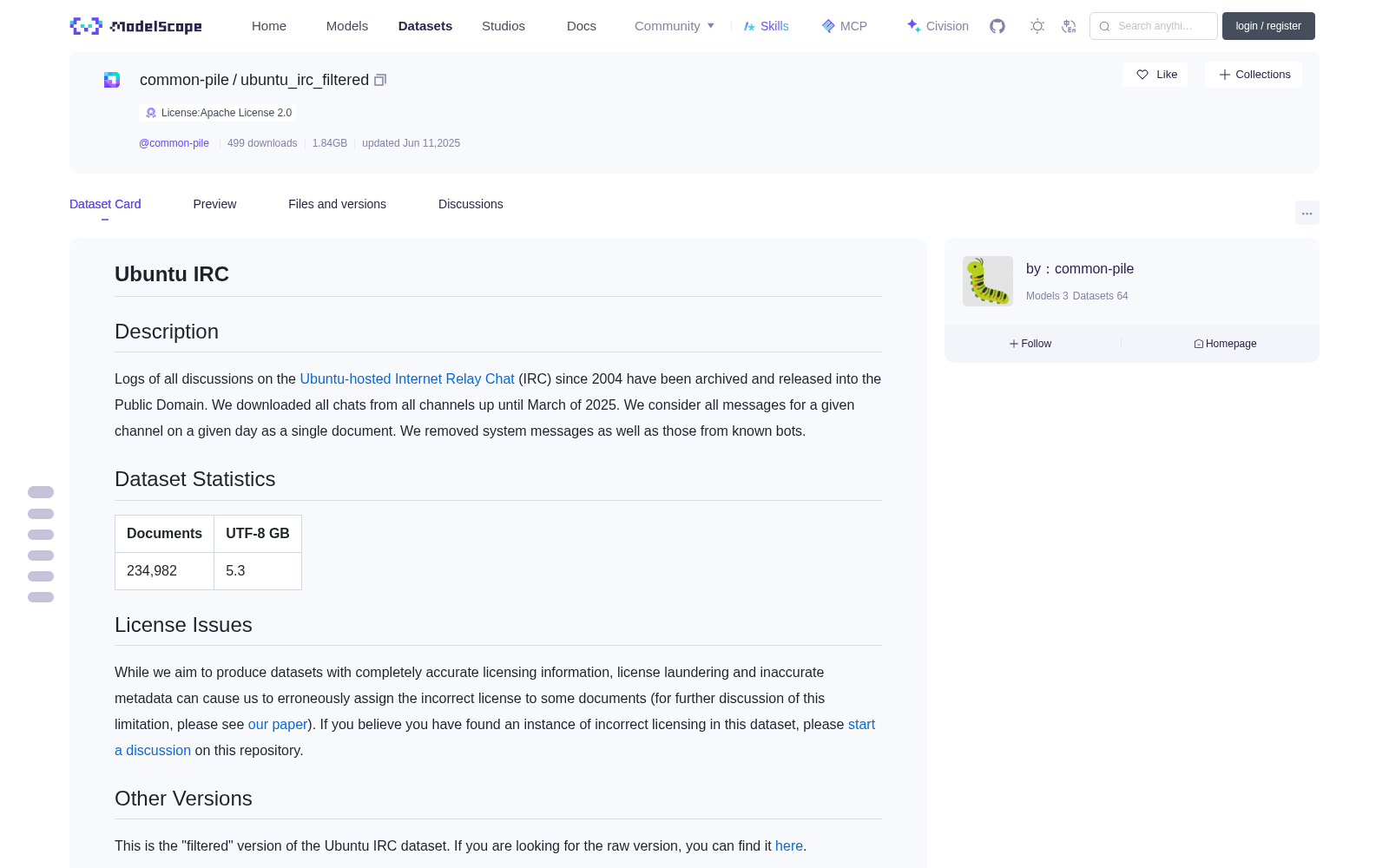Follow the common-pile organization
The width and height of the screenshot is (1389, 868).
tap(1030, 344)
